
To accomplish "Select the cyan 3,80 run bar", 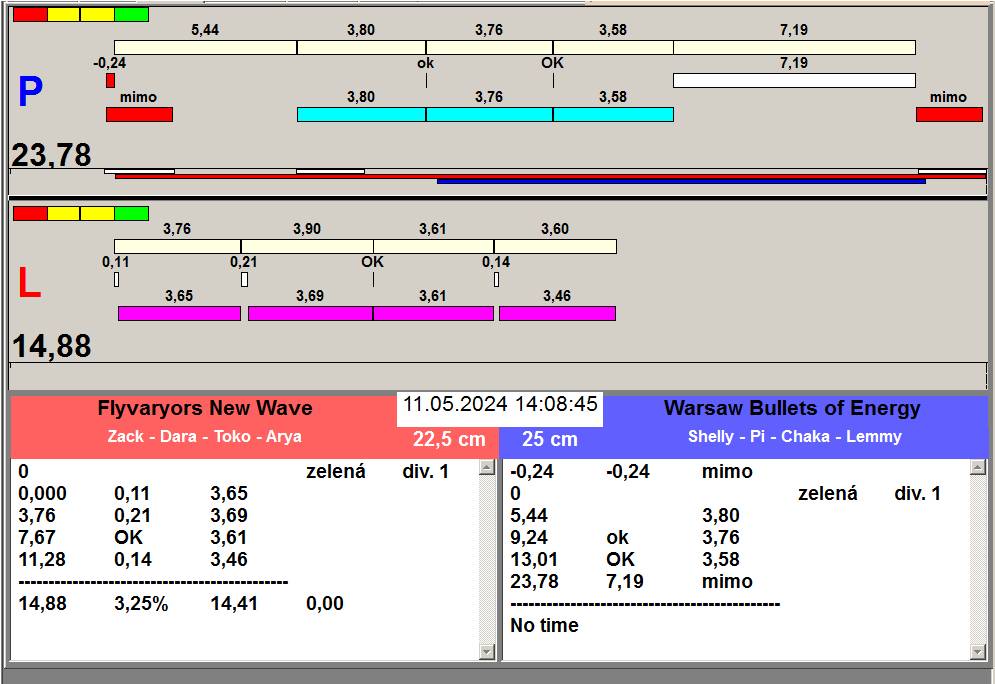I will click(x=361, y=114).
